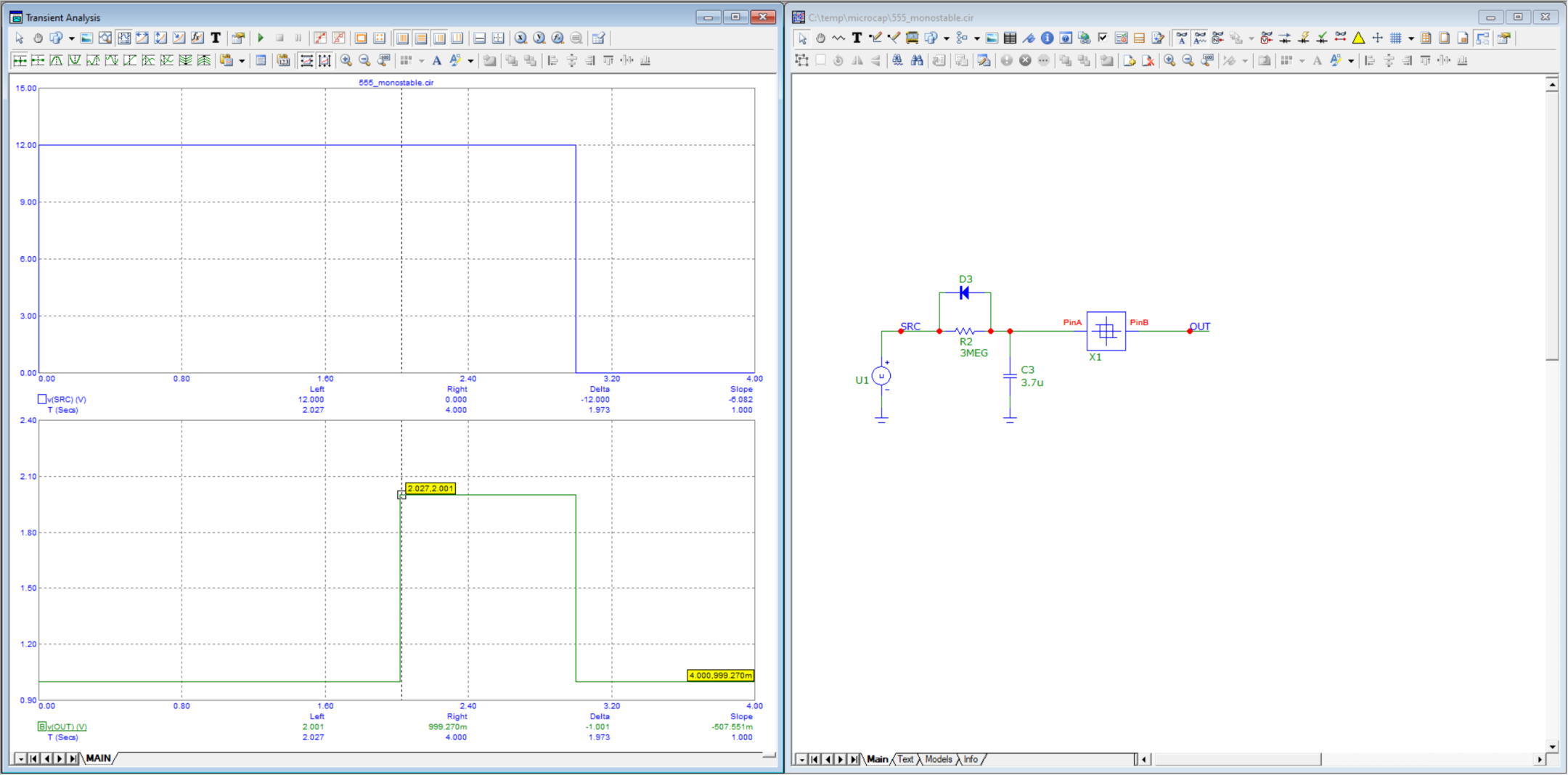
Task: Click the schematic vertical scrollbar down arrow
Action: [x=1552, y=747]
